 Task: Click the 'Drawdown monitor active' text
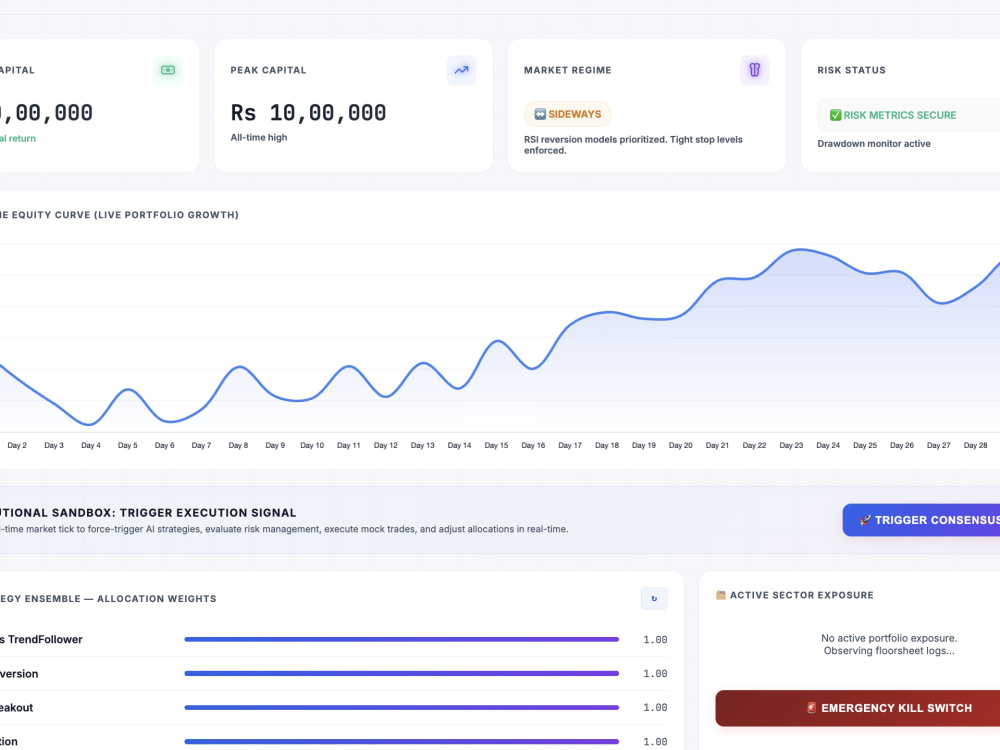click(x=874, y=143)
